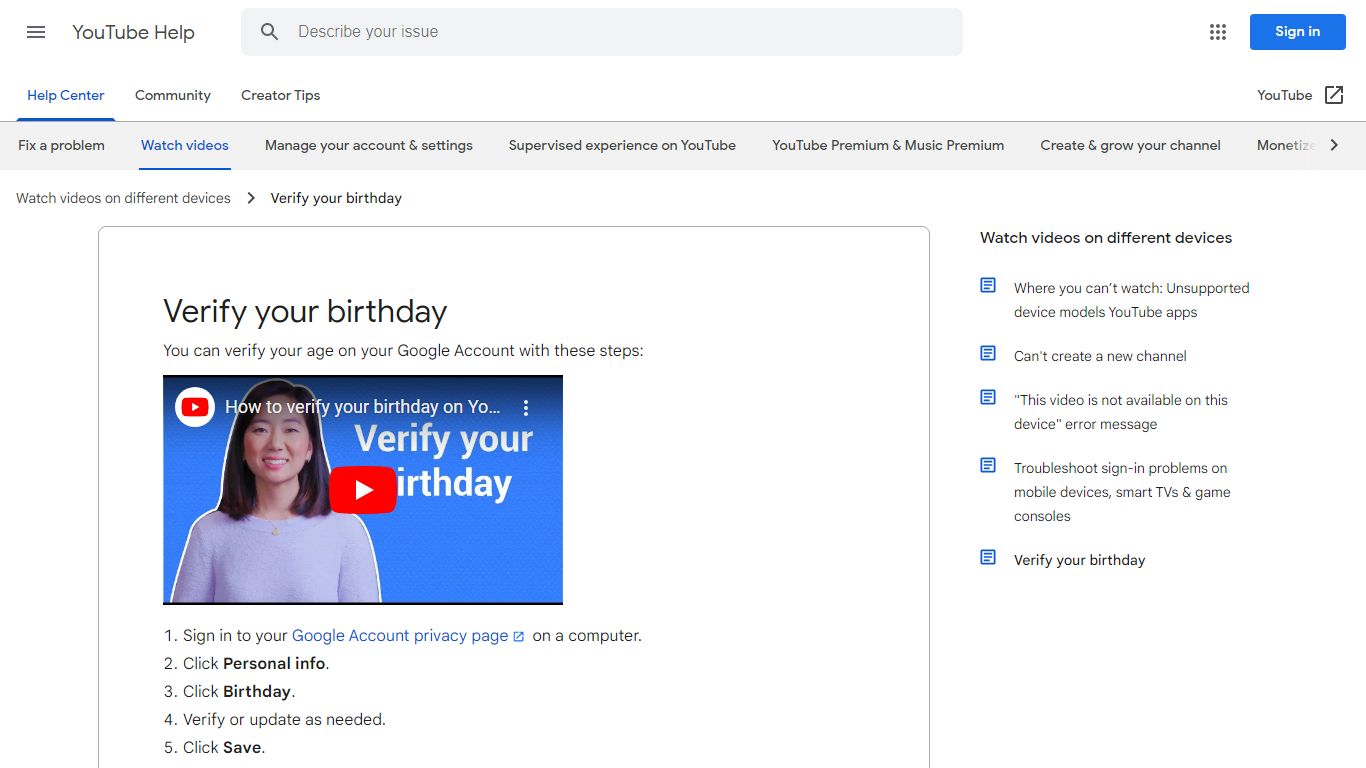
Task: Click the article icon beside Unsupported device models
Action: tap(988, 286)
